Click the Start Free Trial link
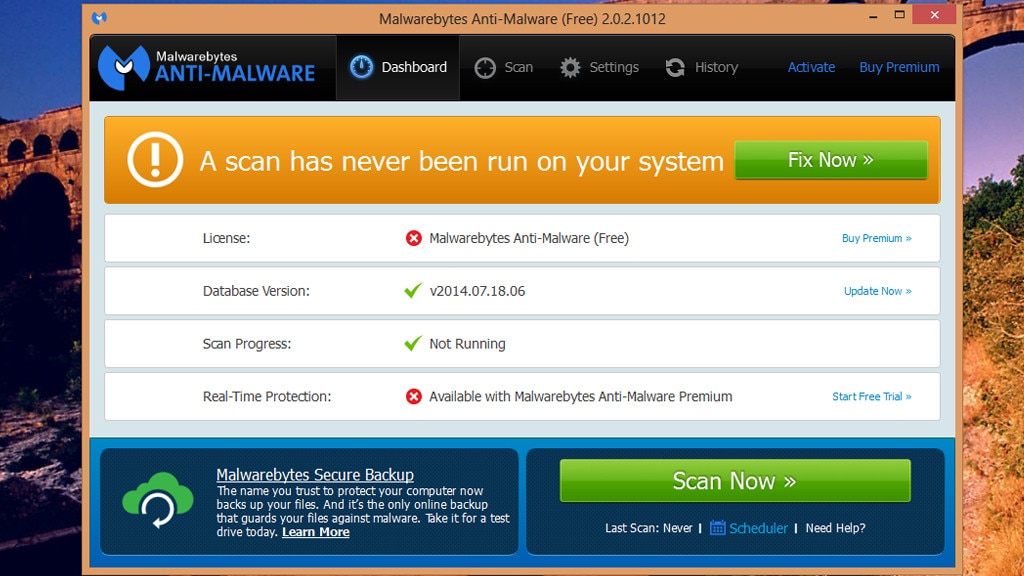Image resolution: width=1024 pixels, height=576 pixels. 872,396
